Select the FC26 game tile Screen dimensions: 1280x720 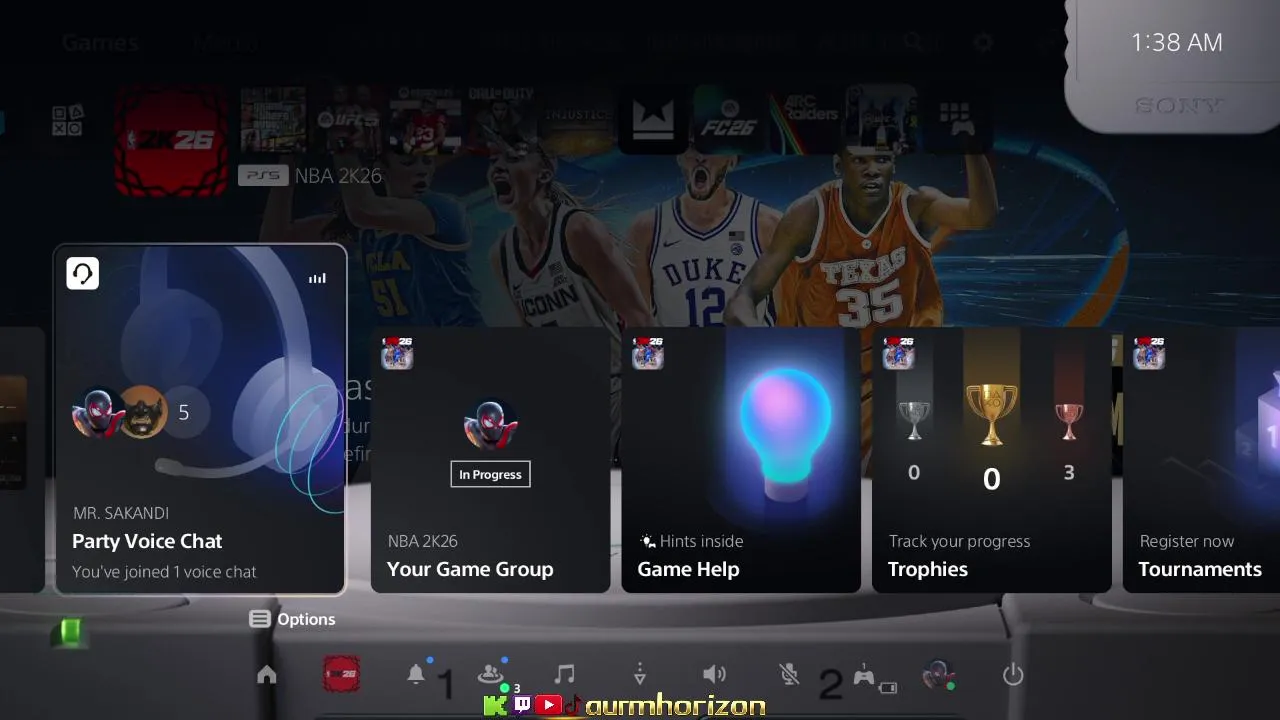tap(731, 120)
